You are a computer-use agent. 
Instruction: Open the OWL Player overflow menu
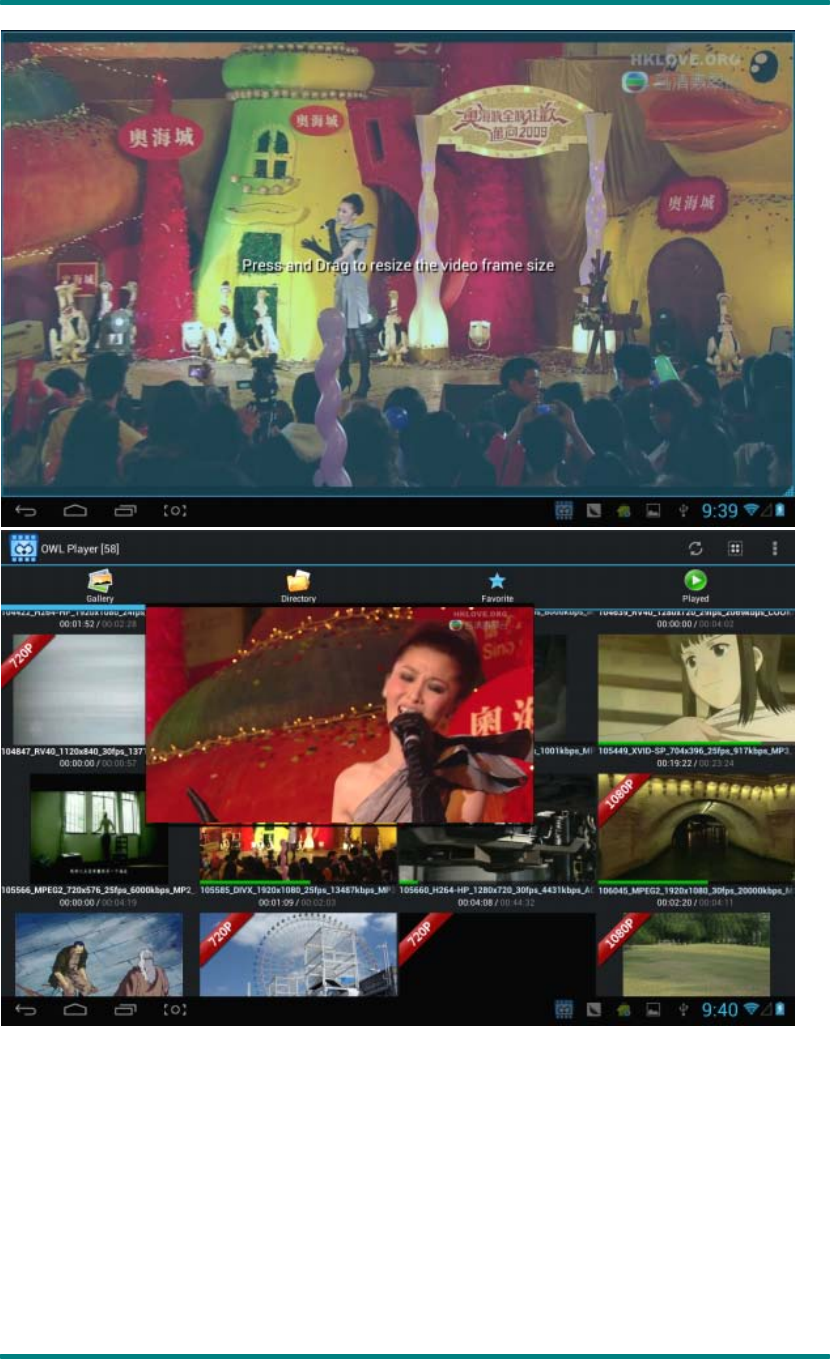pyautogui.click(x=775, y=548)
